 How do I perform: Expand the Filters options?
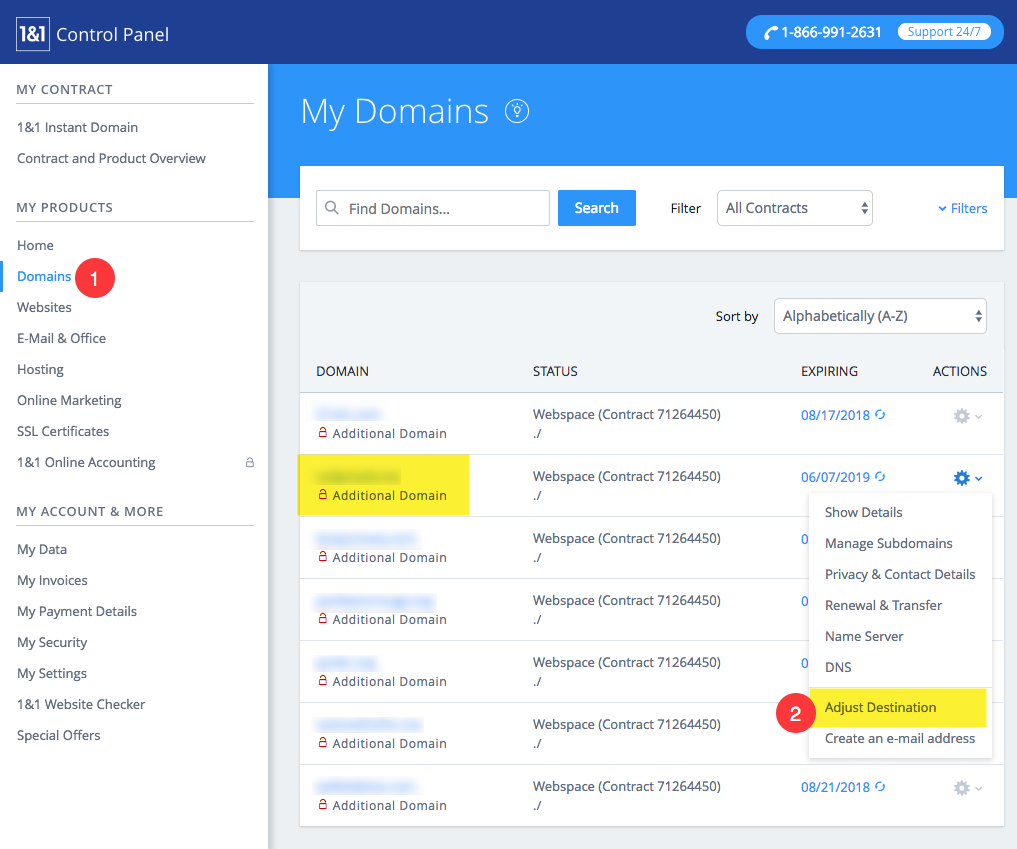coord(963,208)
